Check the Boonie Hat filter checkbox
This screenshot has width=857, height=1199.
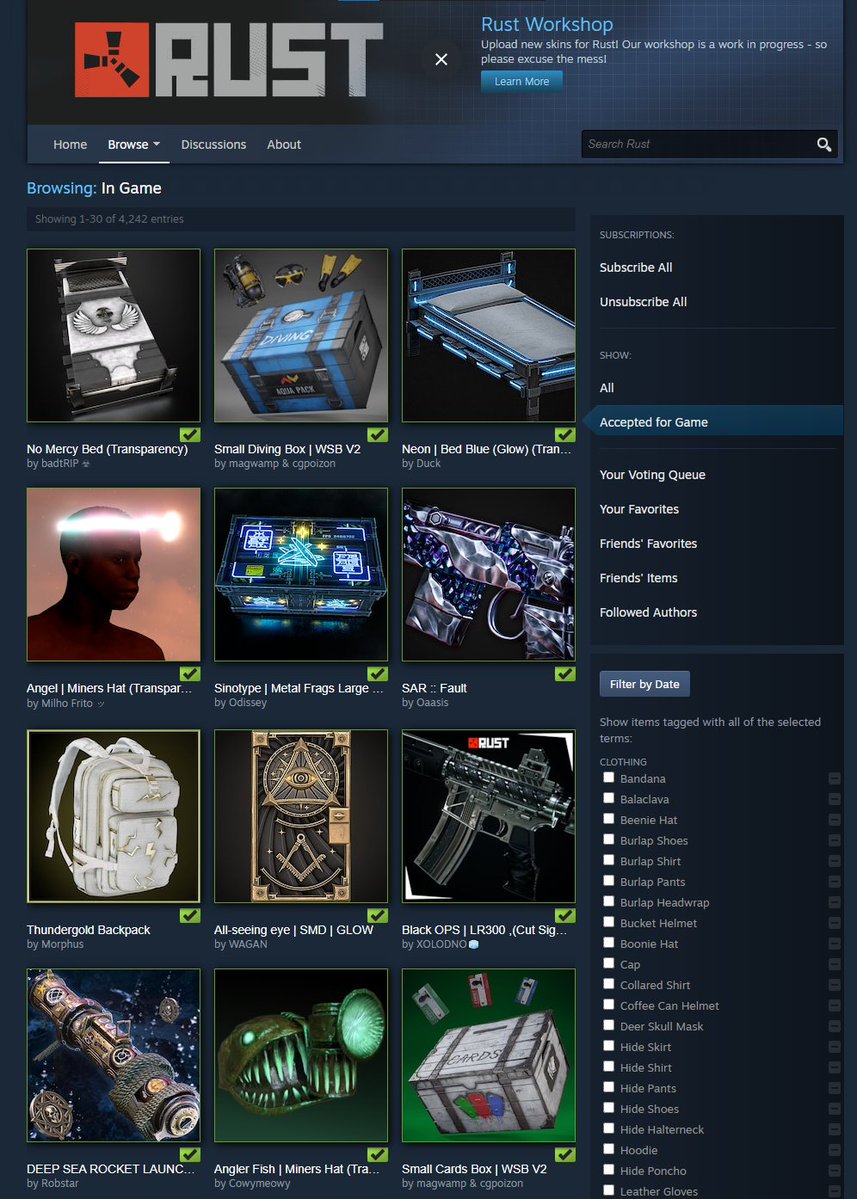[609, 942]
